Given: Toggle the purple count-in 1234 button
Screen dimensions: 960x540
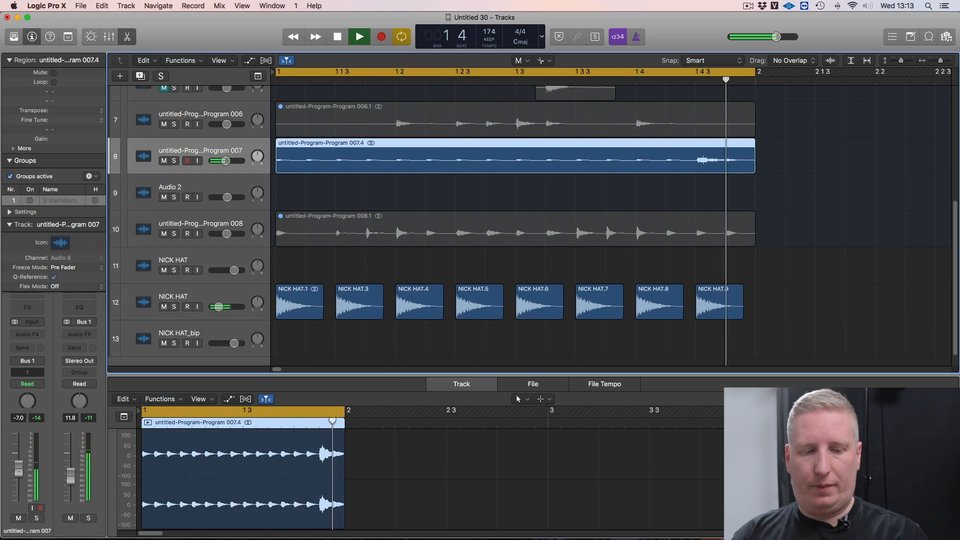Looking at the screenshot, I should pyautogui.click(x=618, y=37).
